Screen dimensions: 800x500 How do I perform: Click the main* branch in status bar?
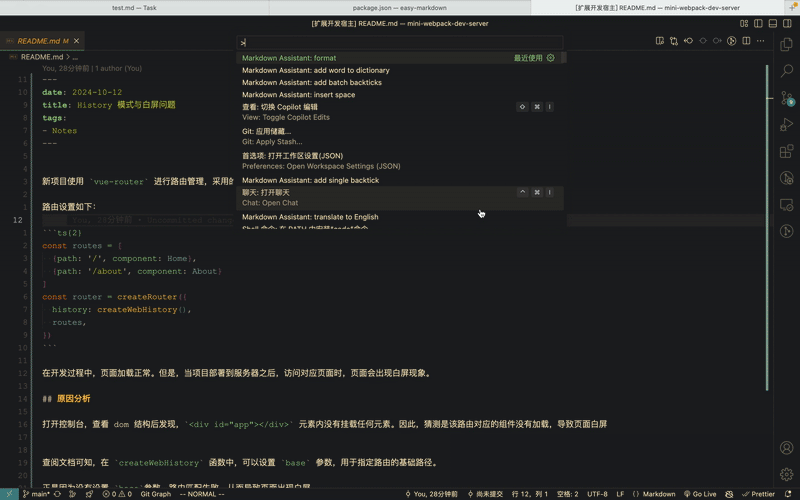pos(36,494)
